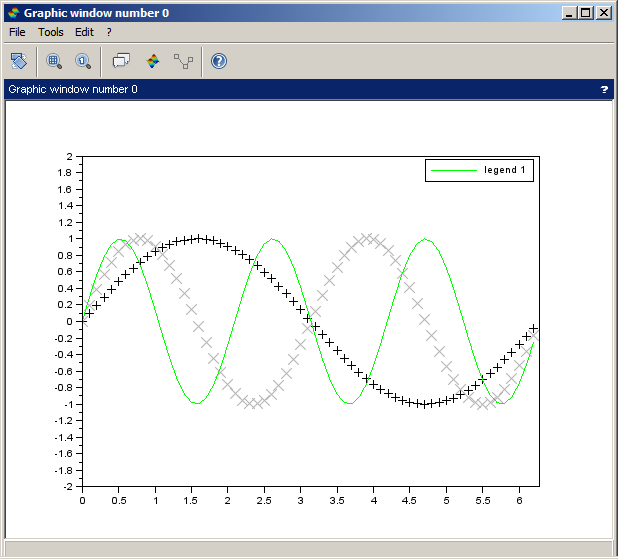Toggle the datatip mode speech-bubble icon
The width and height of the screenshot is (618, 559).
coord(121,61)
